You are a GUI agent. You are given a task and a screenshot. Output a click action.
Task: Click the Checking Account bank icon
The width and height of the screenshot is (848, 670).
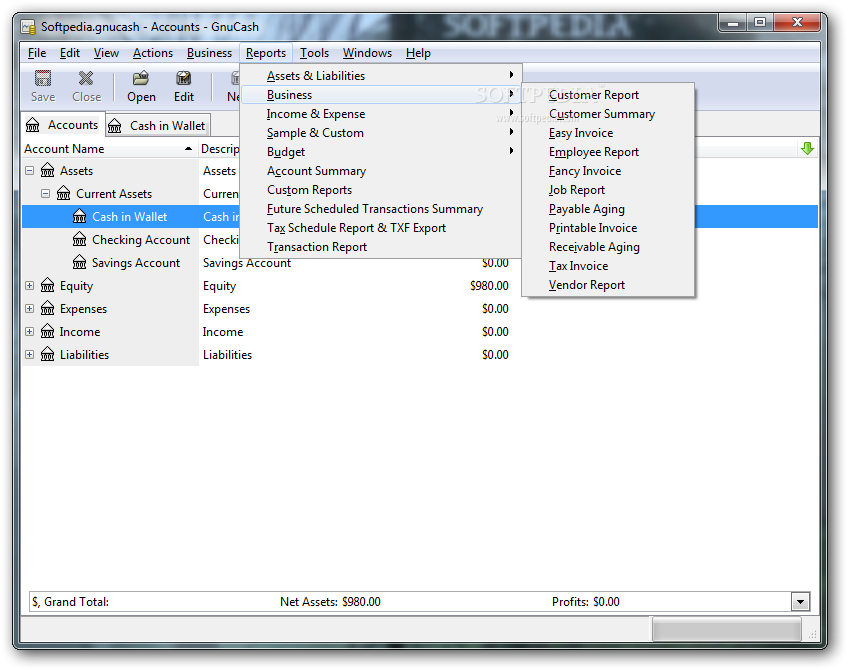80,240
